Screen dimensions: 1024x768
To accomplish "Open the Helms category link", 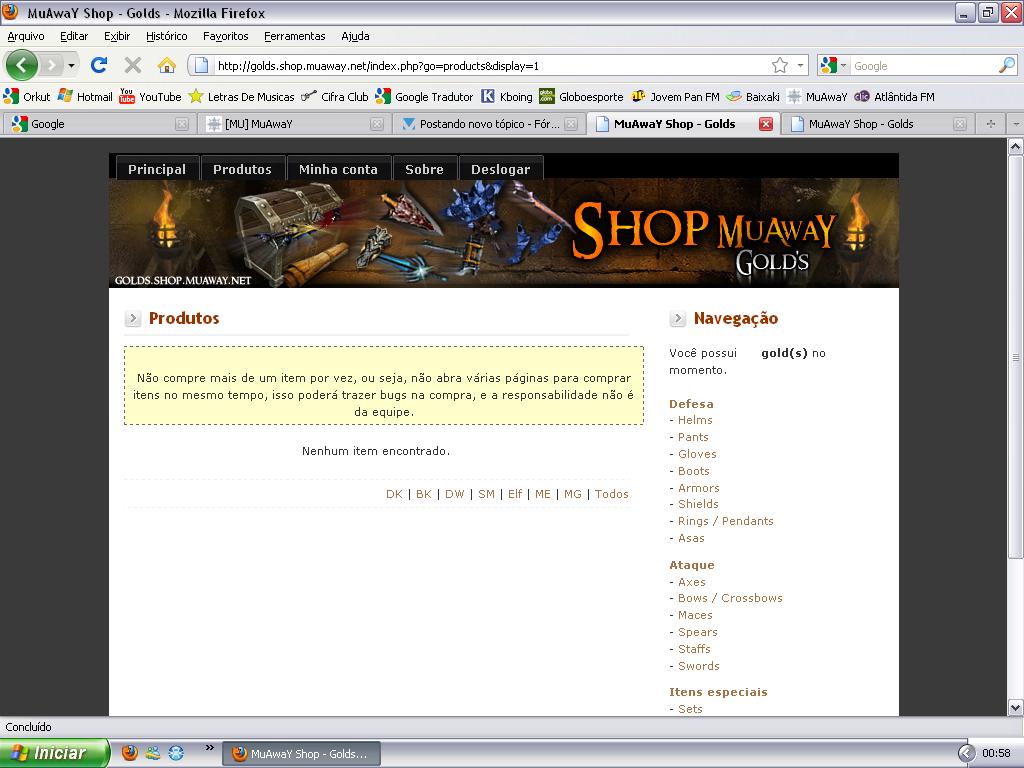I will [x=695, y=420].
